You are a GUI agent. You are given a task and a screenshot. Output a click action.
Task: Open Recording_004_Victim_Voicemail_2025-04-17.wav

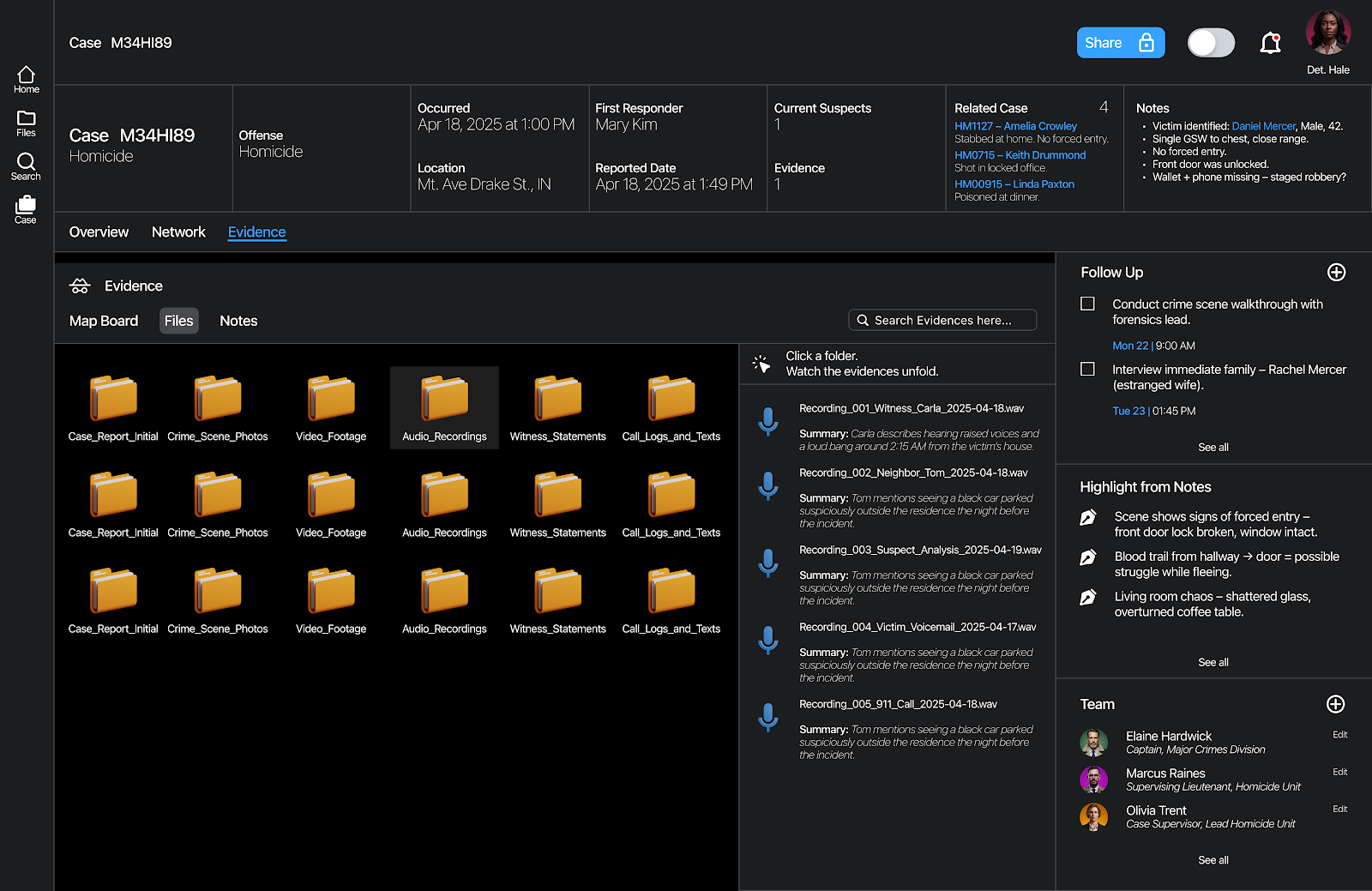pyautogui.click(x=918, y=628)
